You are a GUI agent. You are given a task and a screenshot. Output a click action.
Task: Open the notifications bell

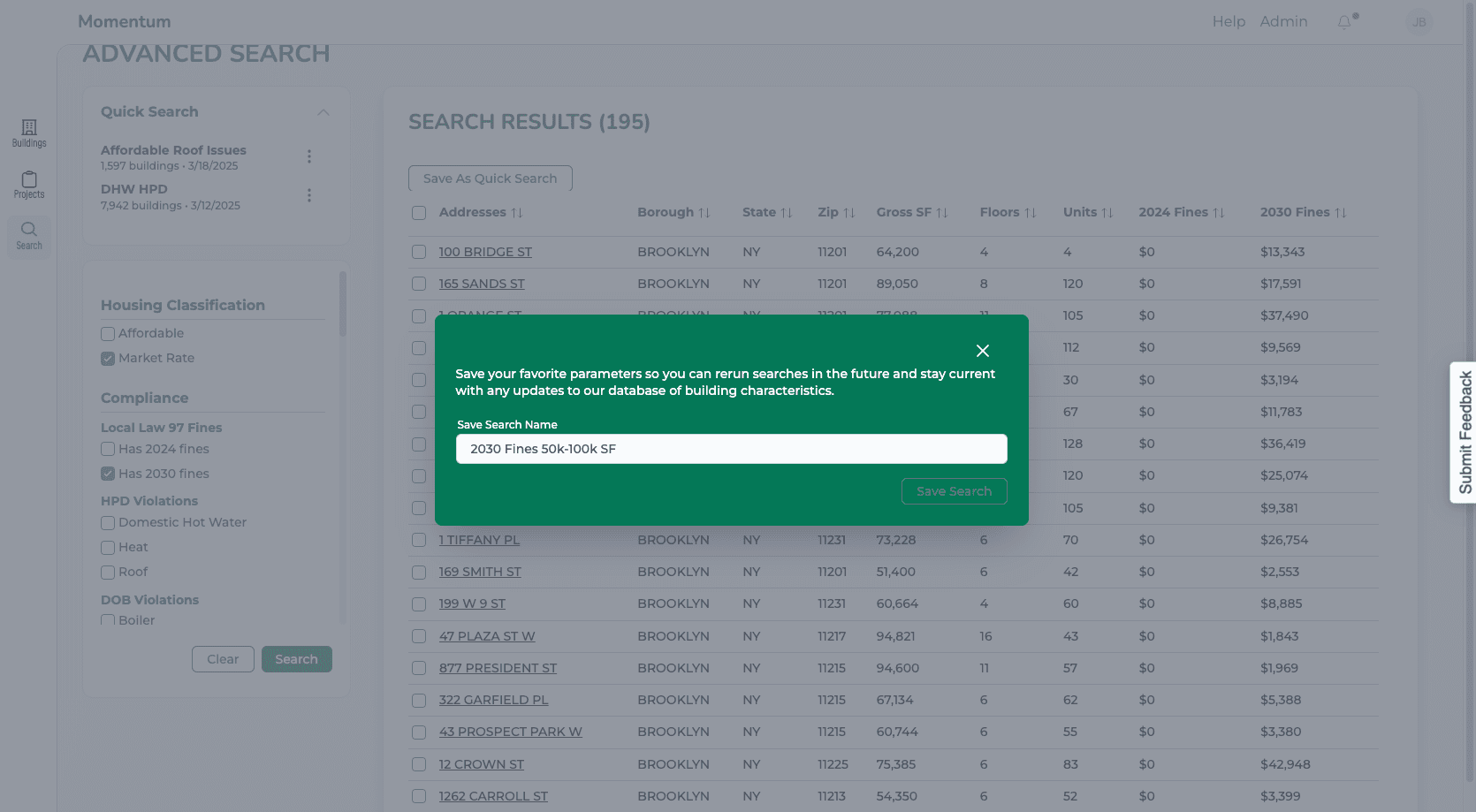click(1344, 22)
